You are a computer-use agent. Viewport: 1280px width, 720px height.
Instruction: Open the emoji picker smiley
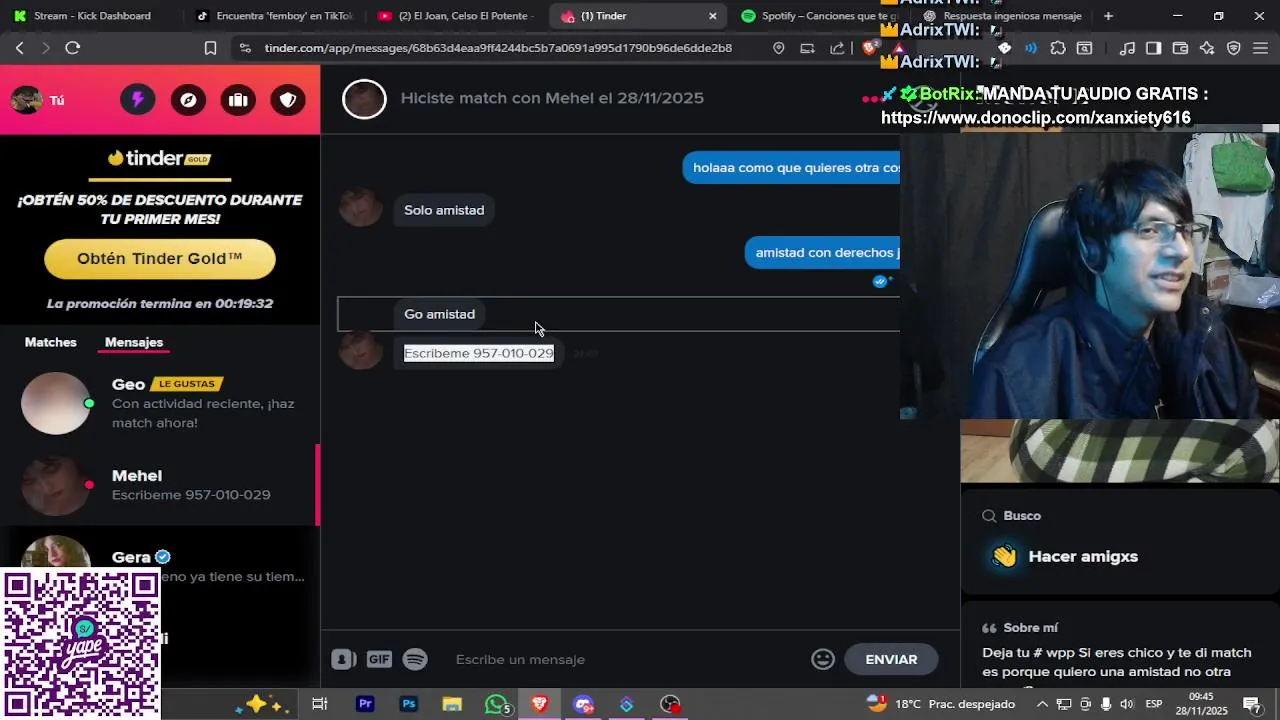823,659
